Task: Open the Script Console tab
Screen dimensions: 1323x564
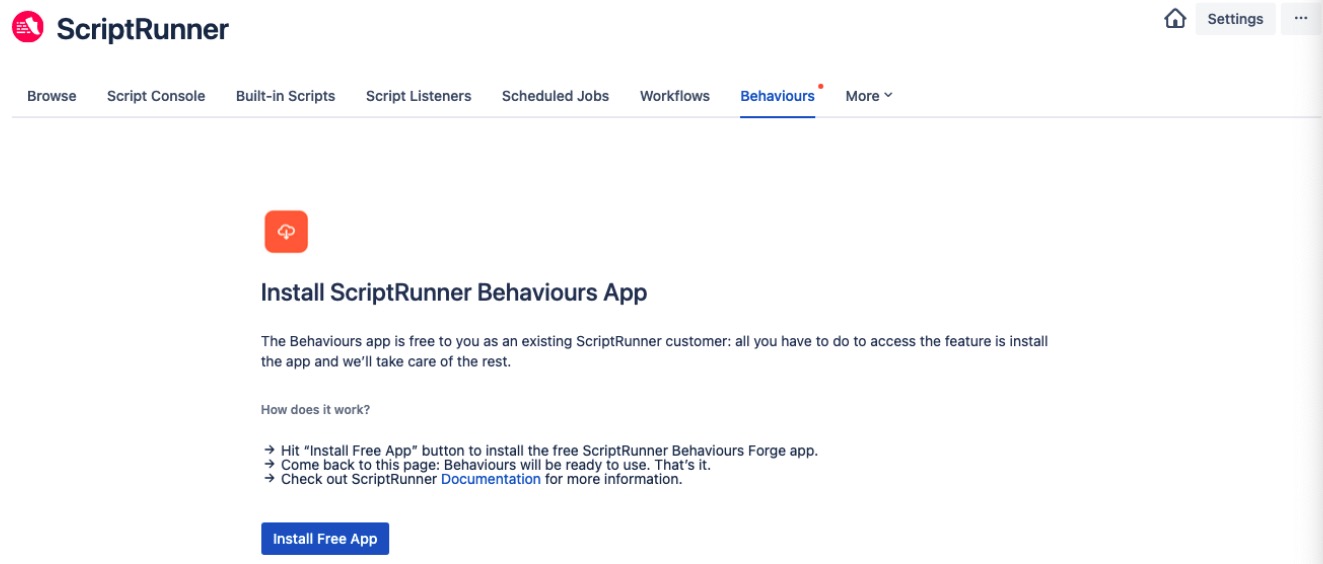Action: 156,96
